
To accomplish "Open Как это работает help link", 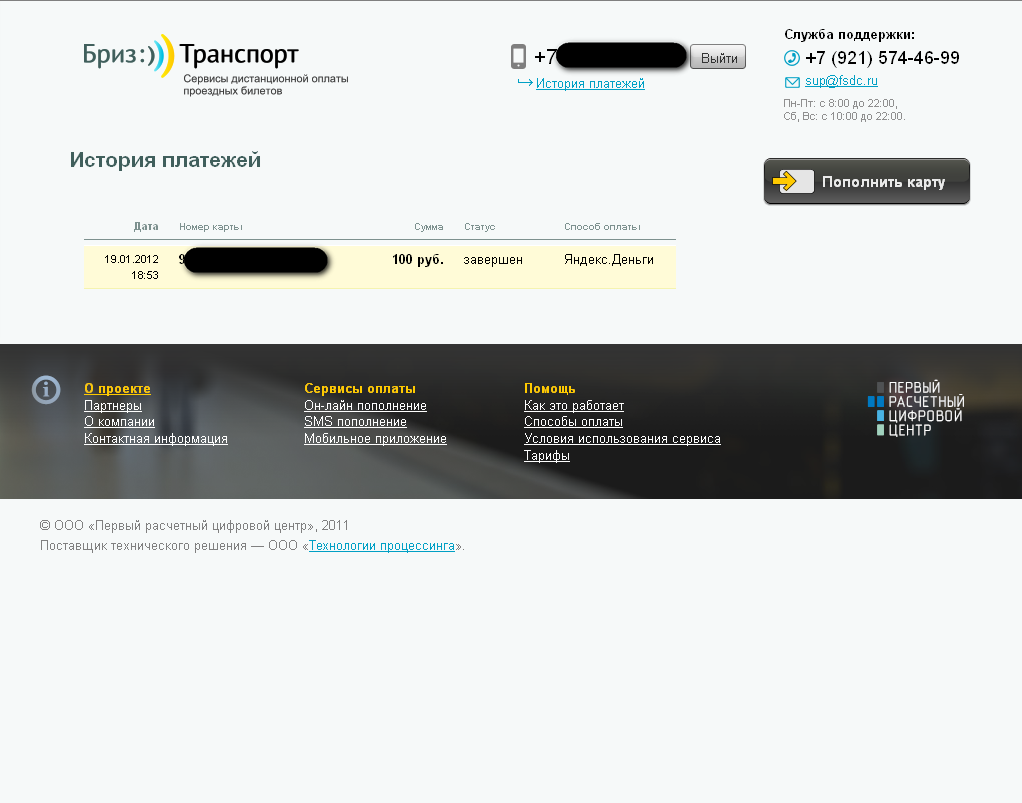I will [574, 406].
